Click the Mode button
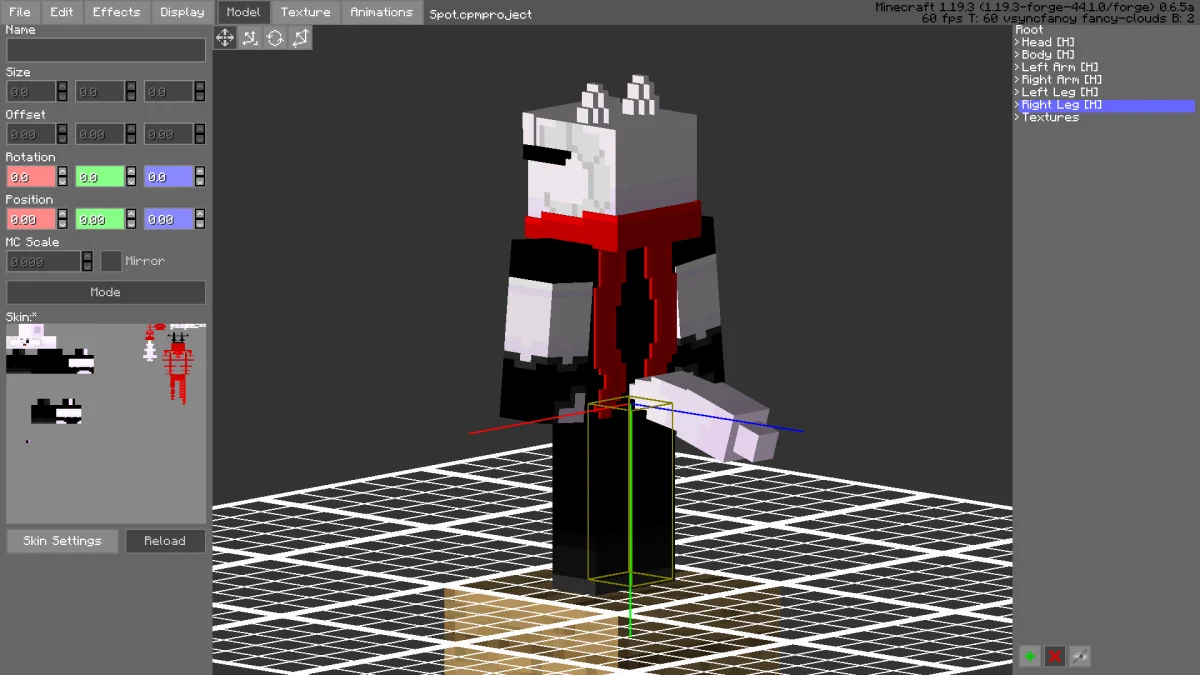The width and height of the screenshot is (1200, 675). coord(106,292)
